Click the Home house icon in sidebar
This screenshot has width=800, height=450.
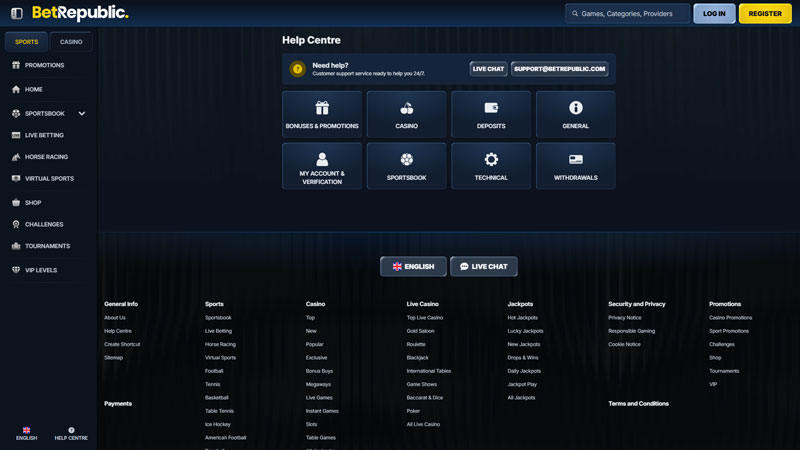(16, 89)
